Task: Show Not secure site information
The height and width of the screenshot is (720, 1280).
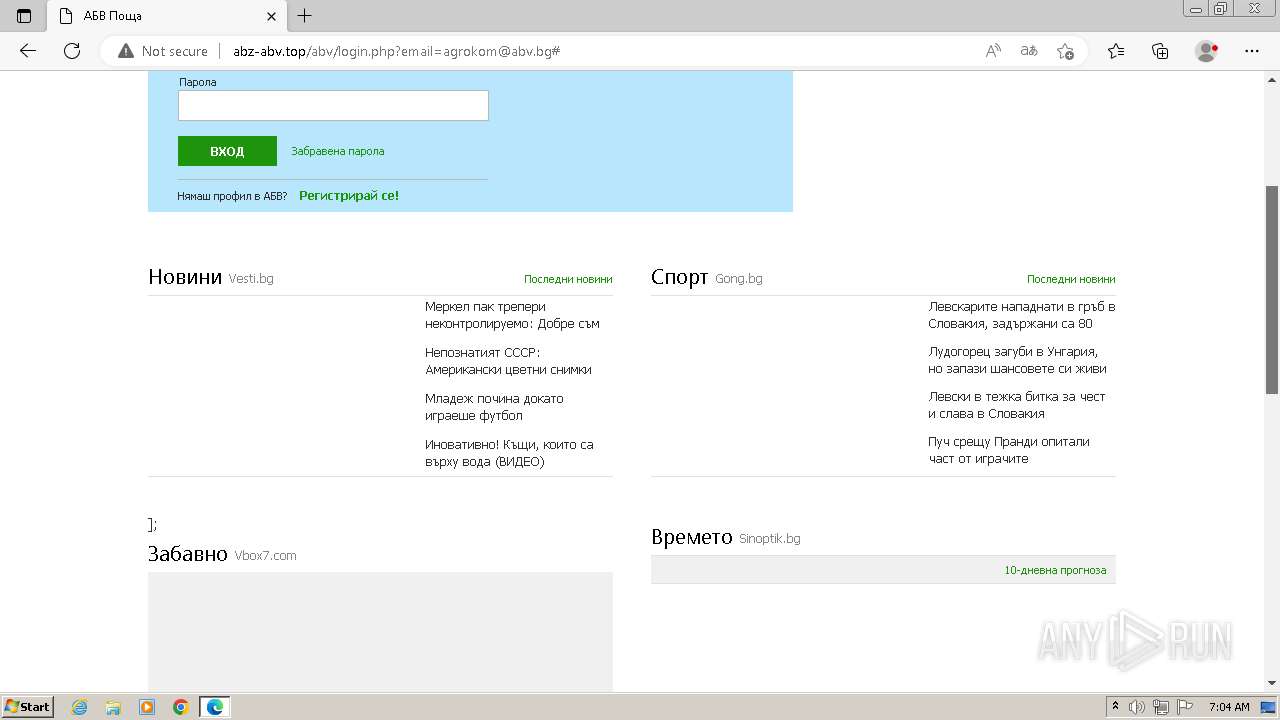Action: (x=163, y=51)
